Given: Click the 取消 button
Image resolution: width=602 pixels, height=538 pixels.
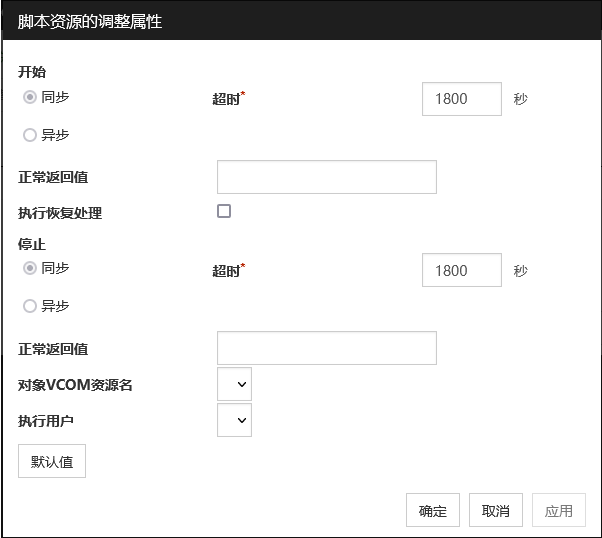Looking at the screenshot, I should (x=495, y=510).
